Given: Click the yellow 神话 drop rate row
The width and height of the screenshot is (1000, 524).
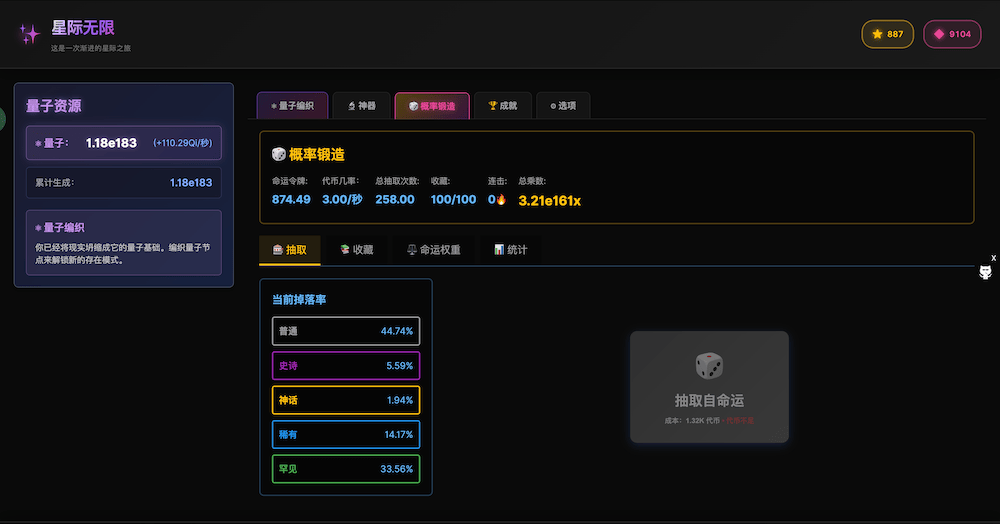Looking at the screenshot, I should [345, 400].
